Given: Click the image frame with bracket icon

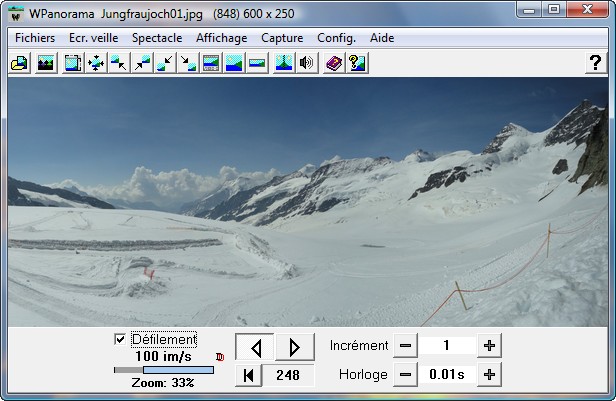Looking at the screenshot, I should click(73, 63).
